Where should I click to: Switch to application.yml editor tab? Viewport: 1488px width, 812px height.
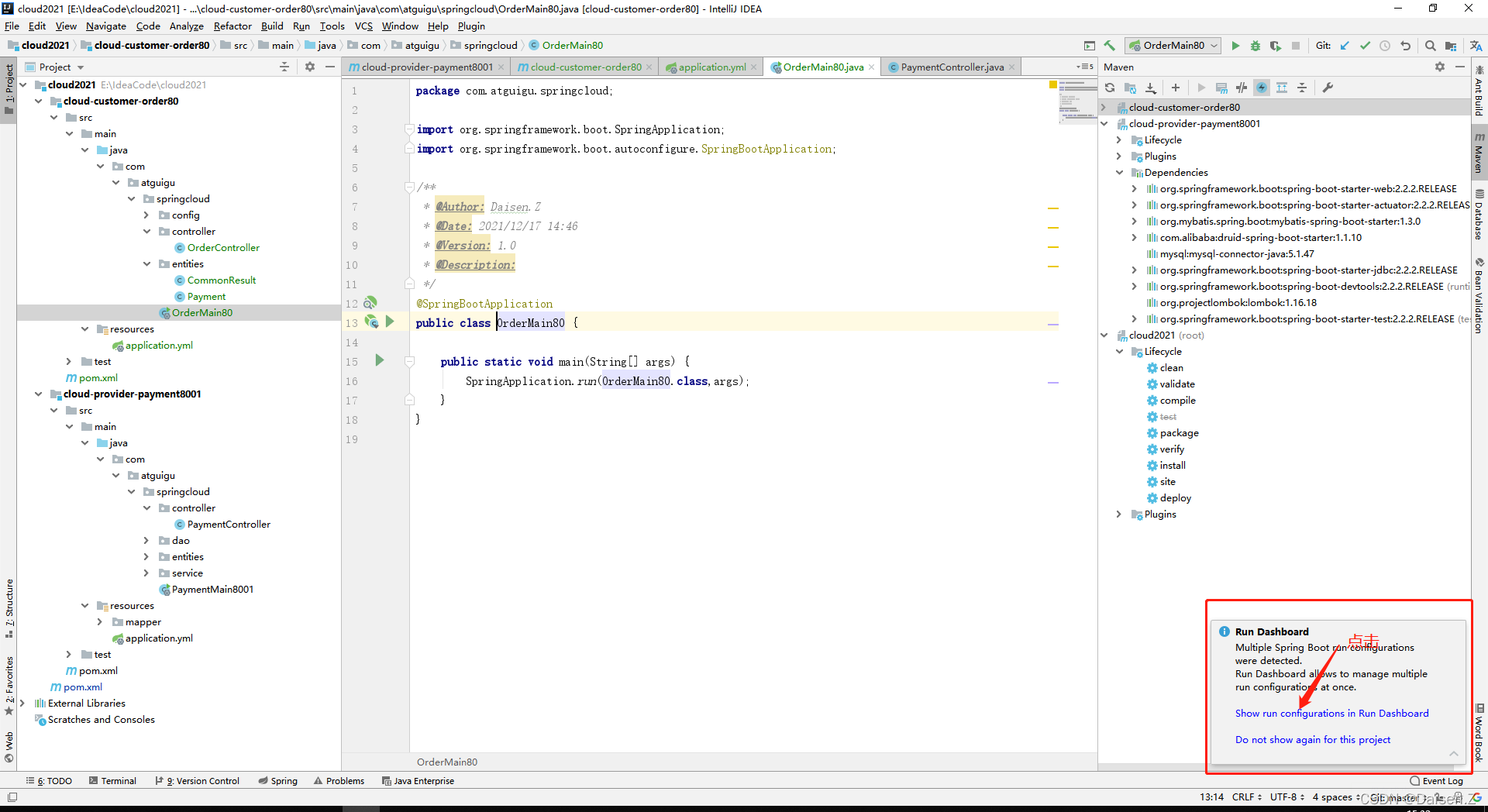click(711, 67)
